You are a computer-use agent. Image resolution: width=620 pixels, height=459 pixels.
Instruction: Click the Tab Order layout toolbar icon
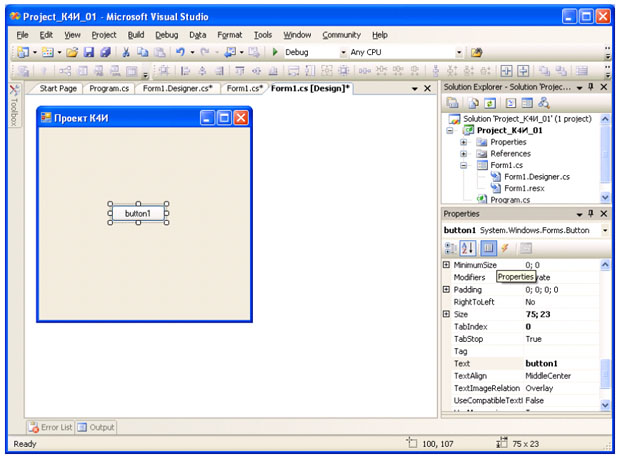tap(582, 71)
